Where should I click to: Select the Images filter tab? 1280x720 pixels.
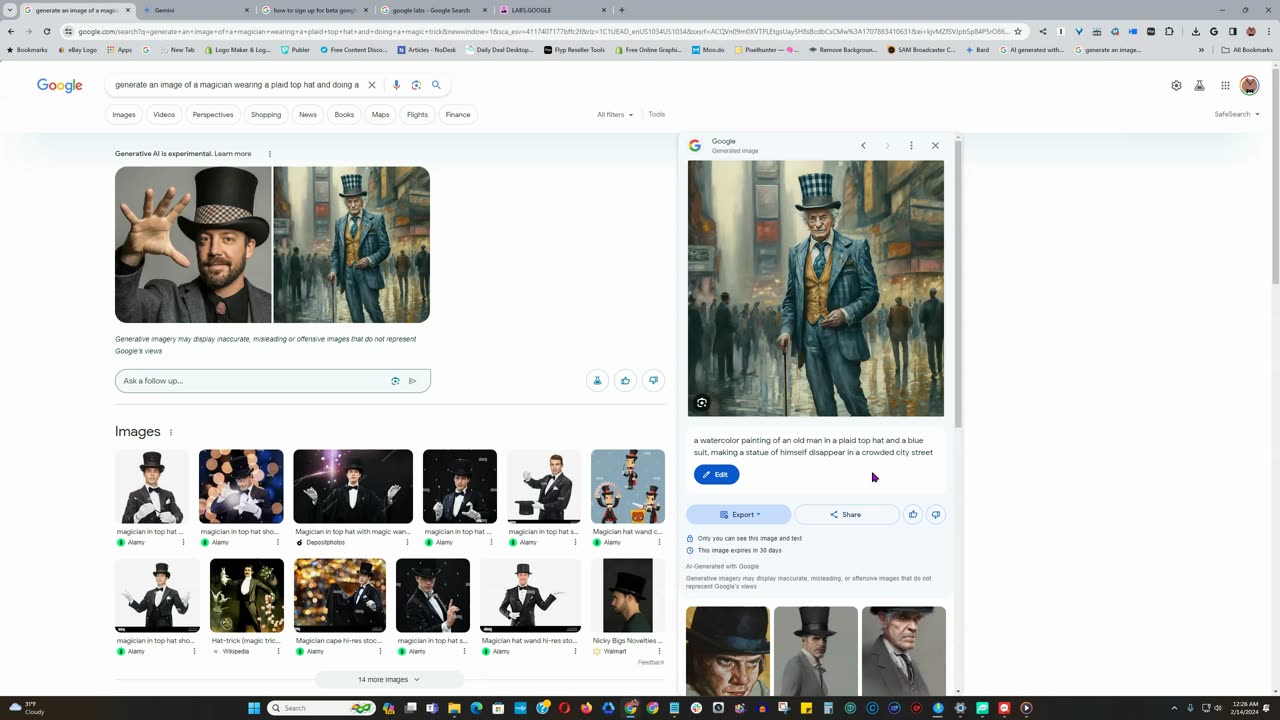124,115
